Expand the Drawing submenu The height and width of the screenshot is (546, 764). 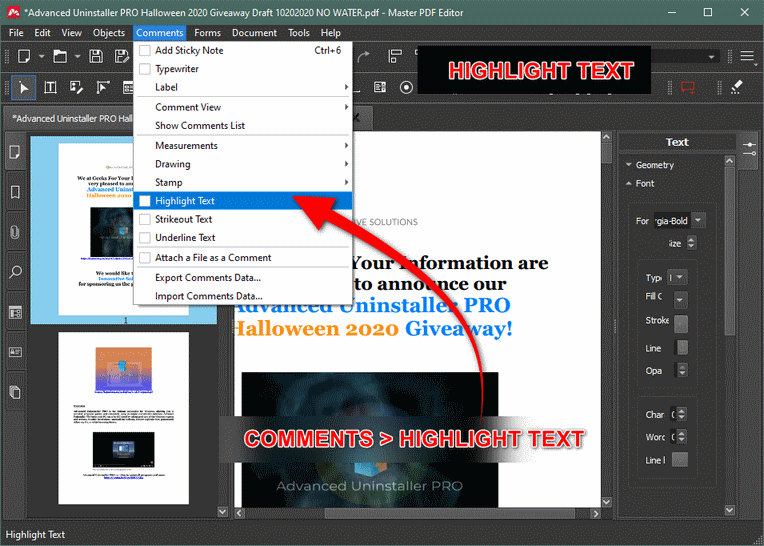point(243,164)
